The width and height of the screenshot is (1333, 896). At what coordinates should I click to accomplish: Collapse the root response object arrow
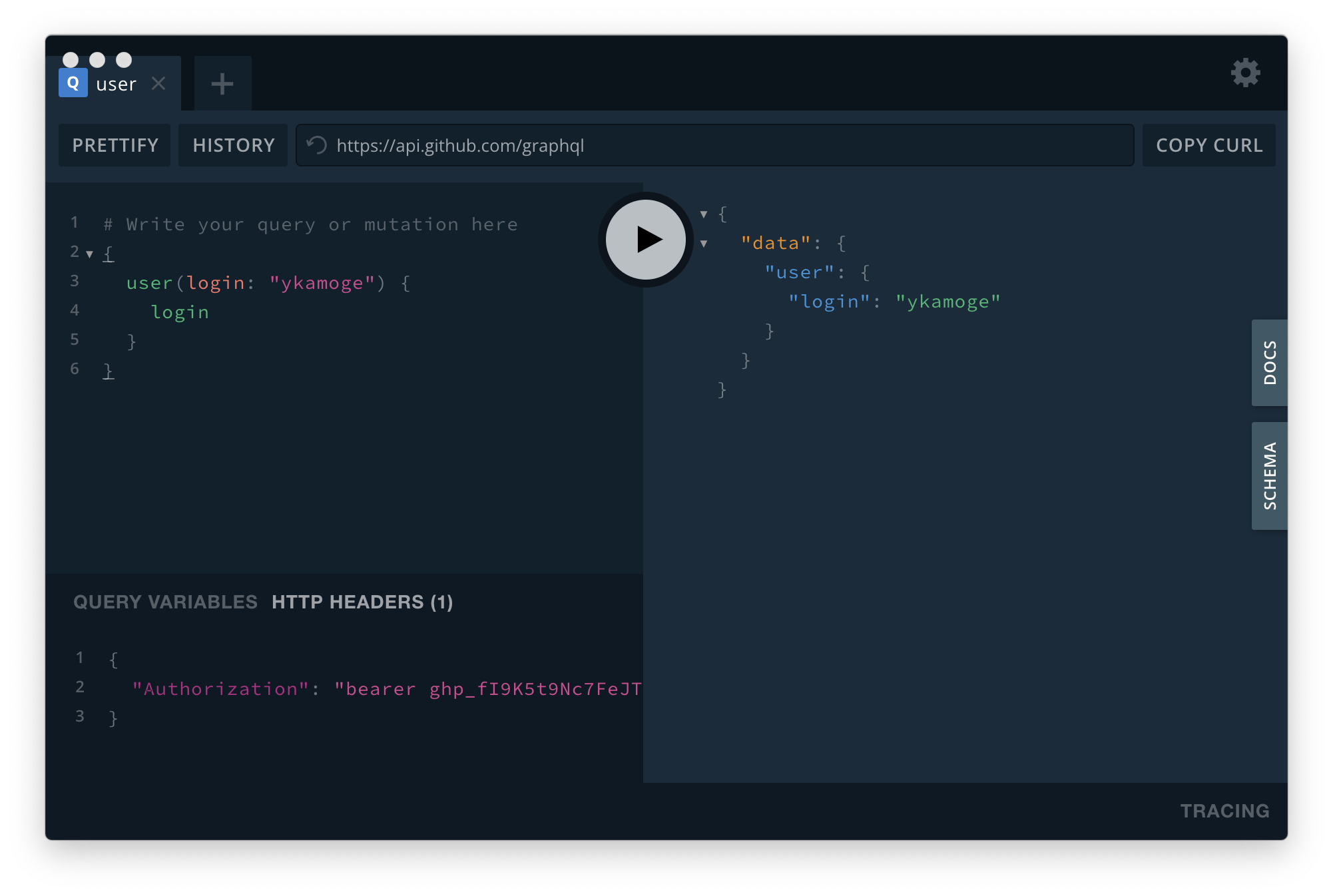(x=704, y=214)
